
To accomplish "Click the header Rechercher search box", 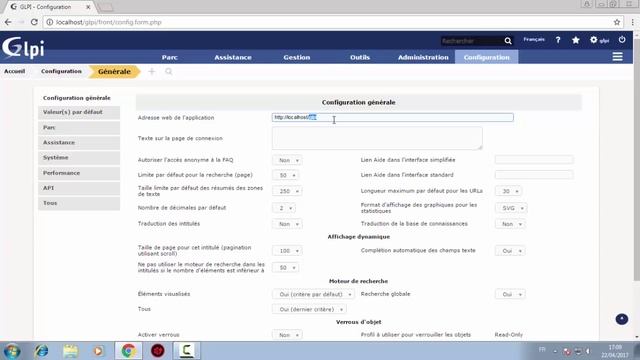I will [x=471, y=41].
